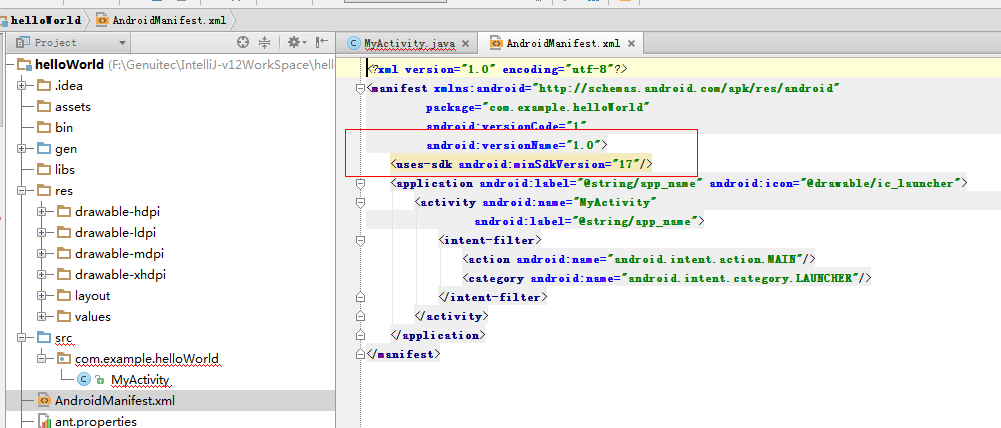
Task: Close the MyActivity.java tab
Action: coord(465,44)
